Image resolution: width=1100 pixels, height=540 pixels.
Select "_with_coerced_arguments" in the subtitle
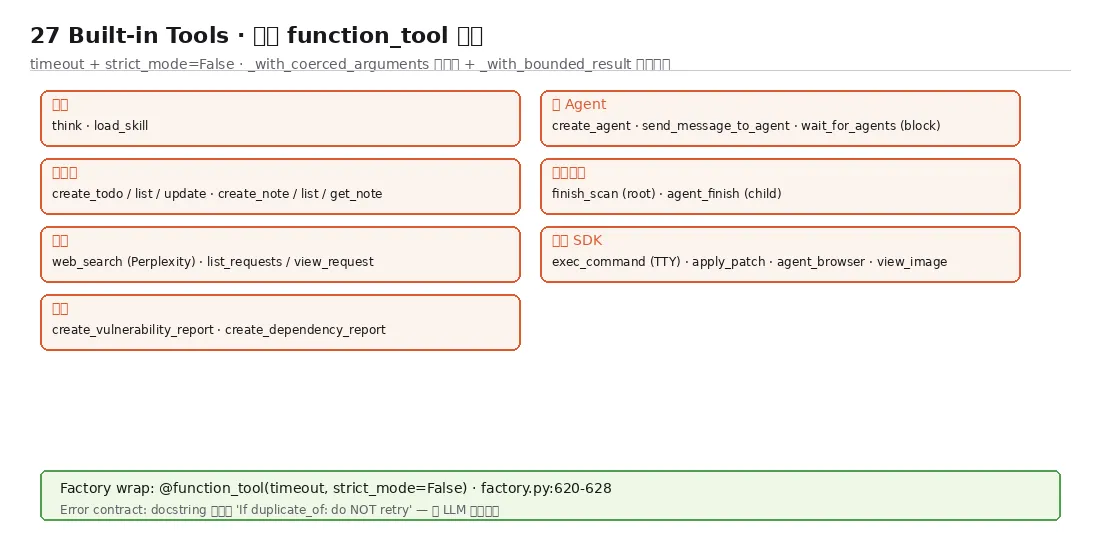click(338, 64)
